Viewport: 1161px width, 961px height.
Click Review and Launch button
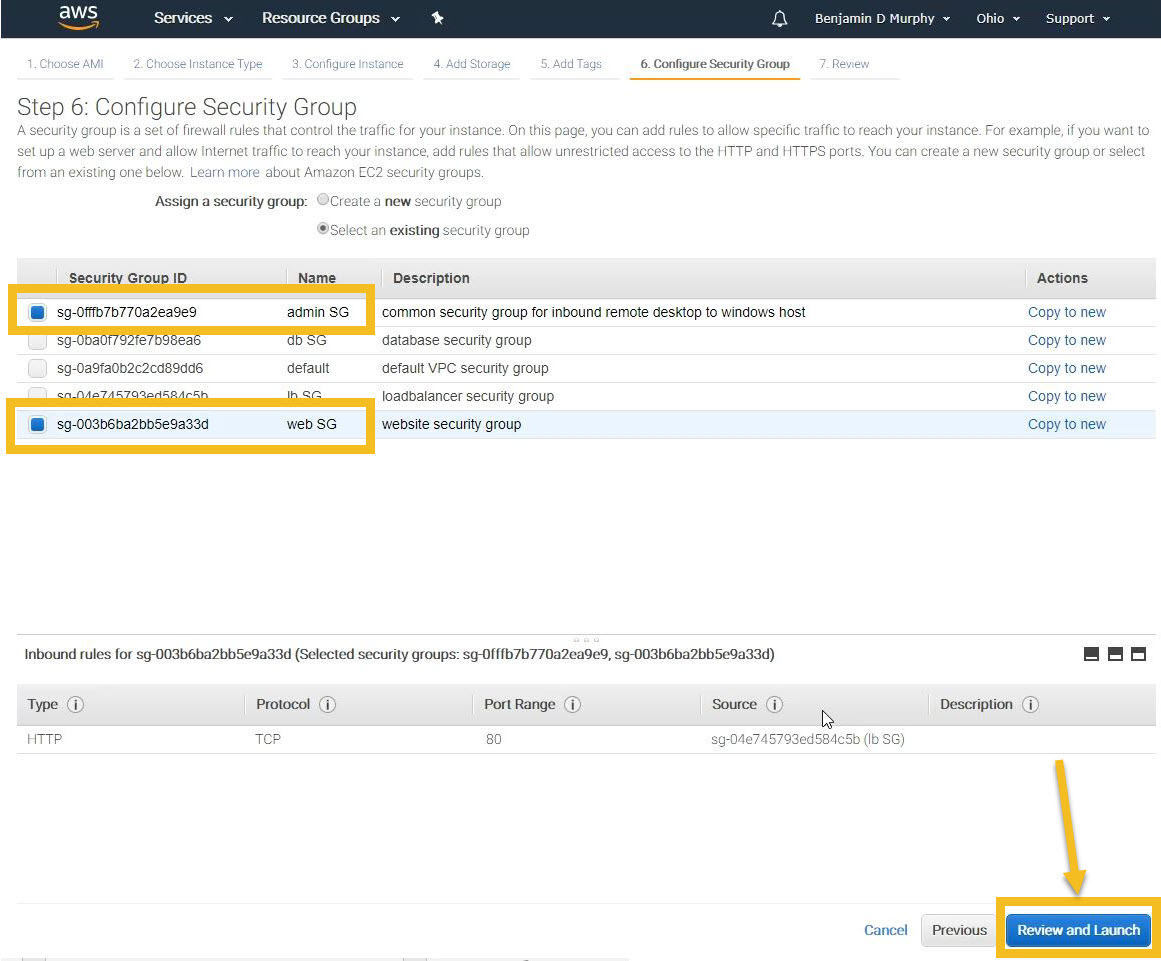[x=1078, y=930]
